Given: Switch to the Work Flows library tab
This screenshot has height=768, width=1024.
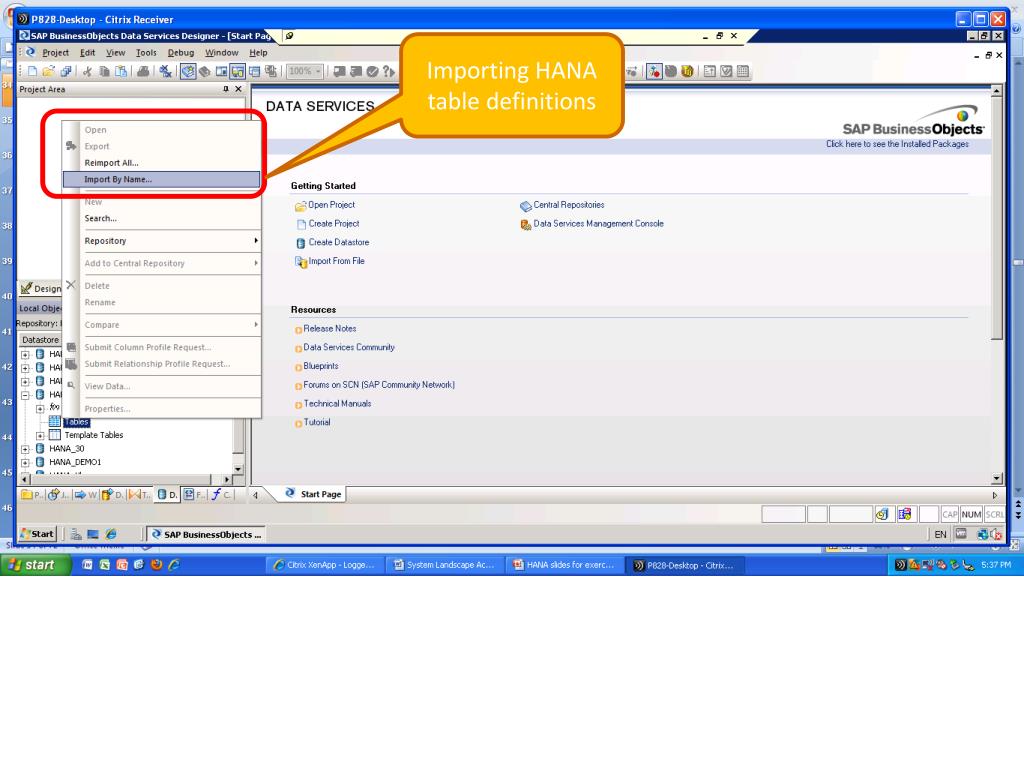Looking at the screenshot, I should pos(86,495).
